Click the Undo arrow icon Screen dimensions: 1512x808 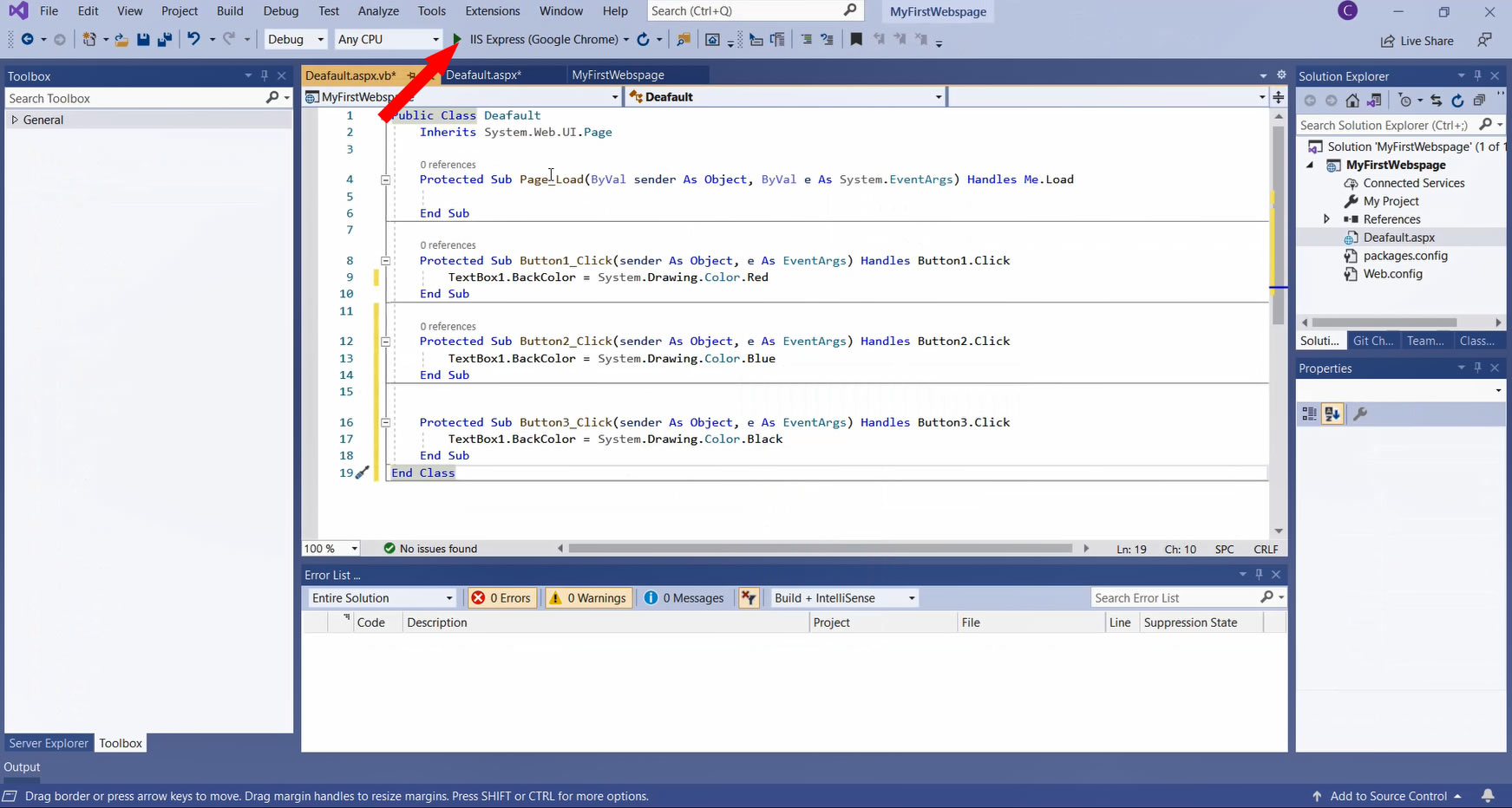pyautogui.click(x=193, y=39)
